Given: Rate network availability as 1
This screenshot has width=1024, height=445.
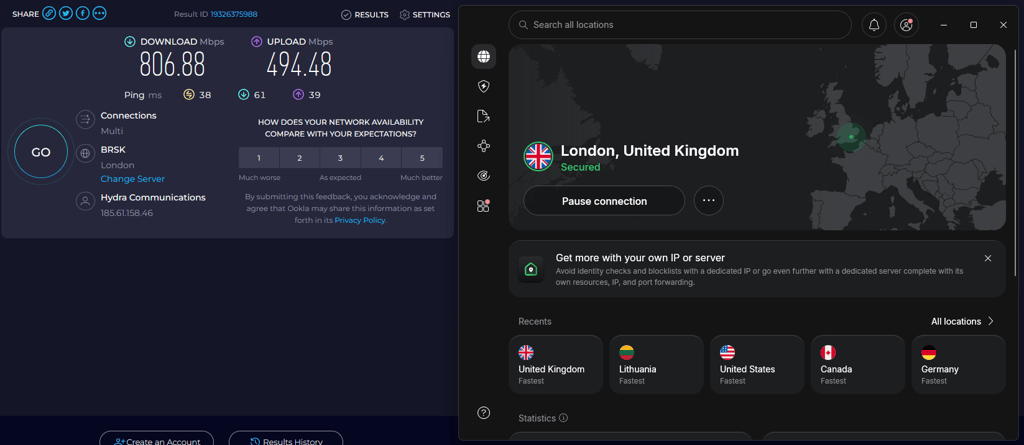Looking at the screenshot, I should pyautogui.click(x=259, y=158).
